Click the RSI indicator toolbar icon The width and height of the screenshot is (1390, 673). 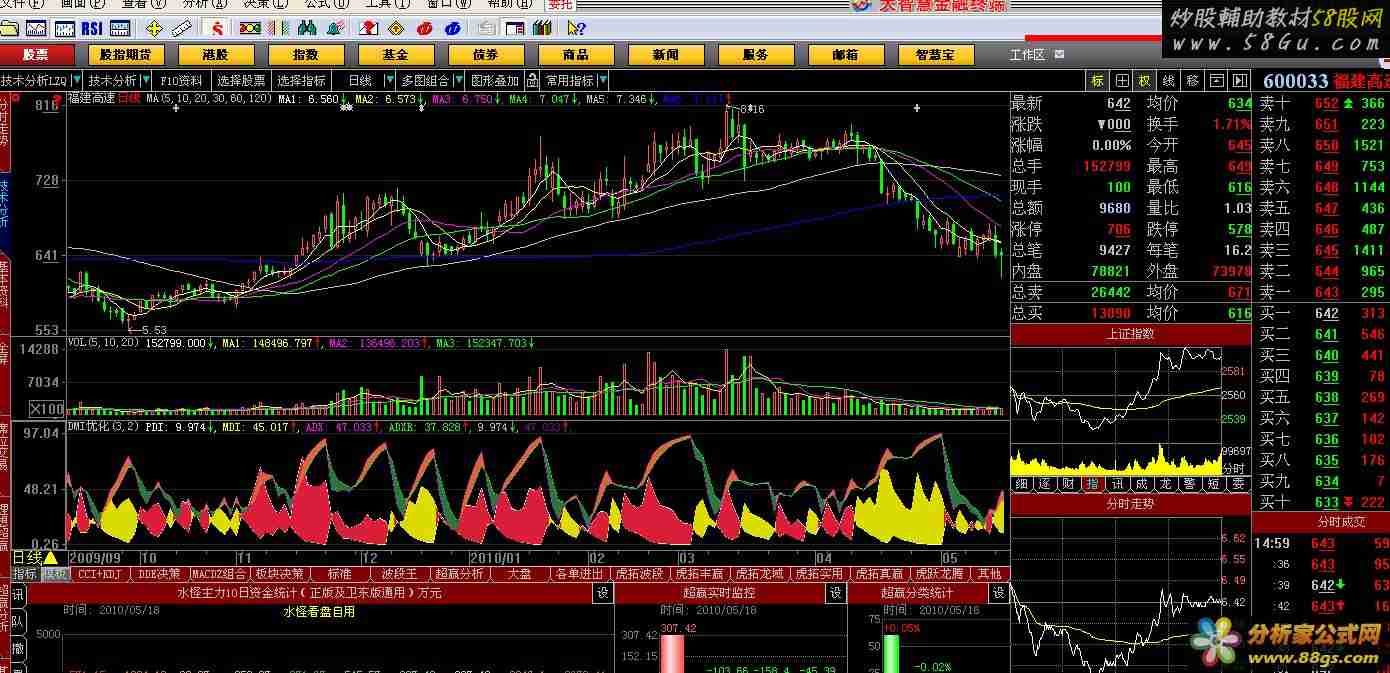pos(92,28)
